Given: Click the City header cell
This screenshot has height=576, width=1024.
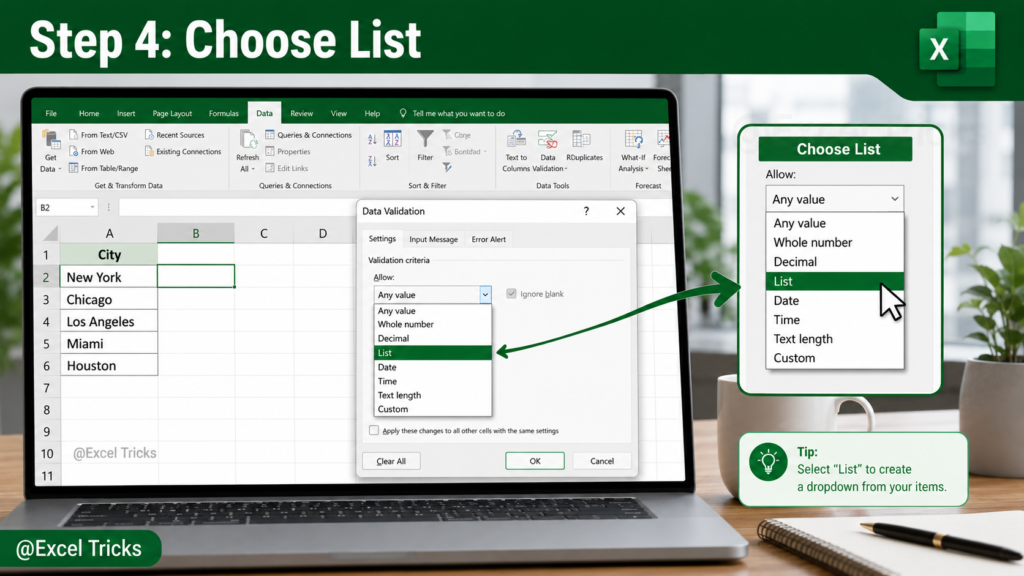Looking at the screenshot, I should click(108, 255).
